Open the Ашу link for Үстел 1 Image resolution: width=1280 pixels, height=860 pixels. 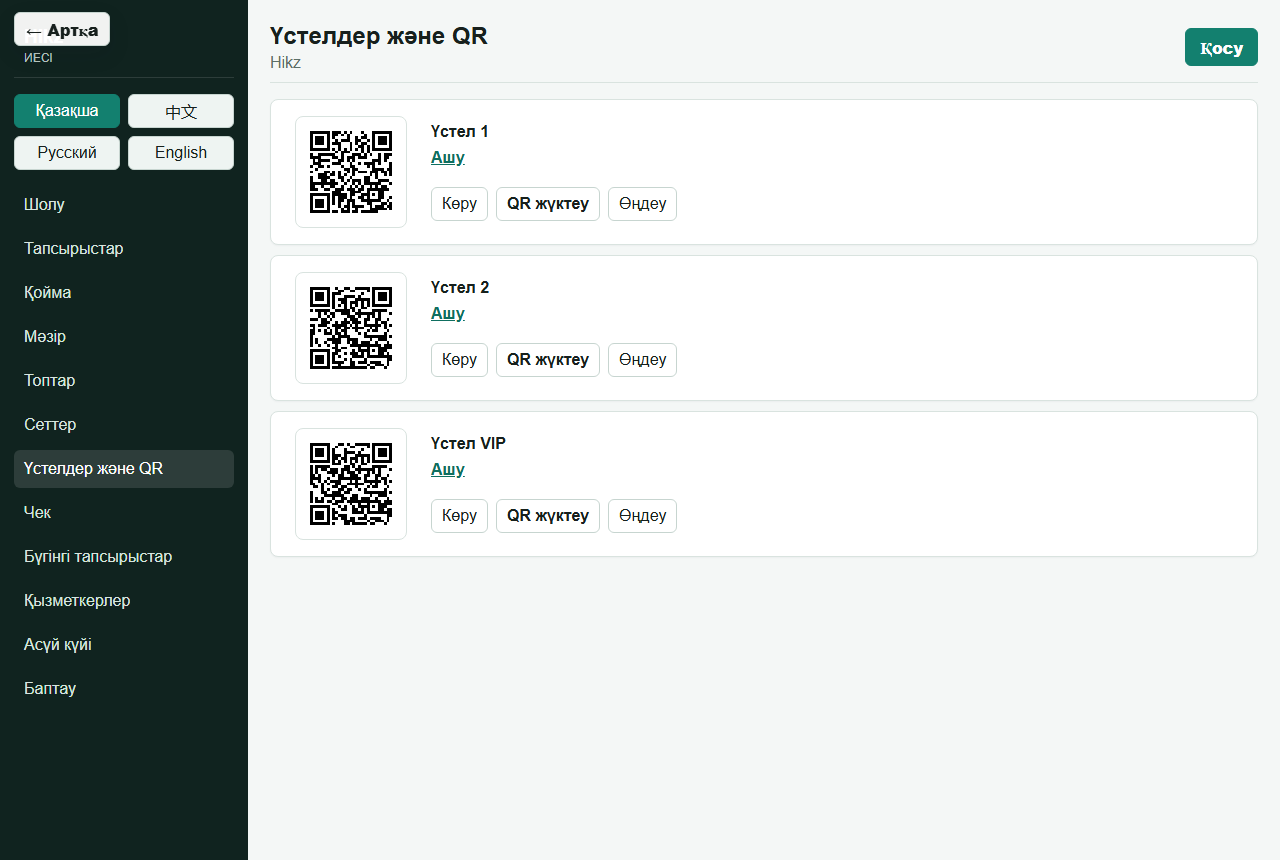[x=448, y=158]
